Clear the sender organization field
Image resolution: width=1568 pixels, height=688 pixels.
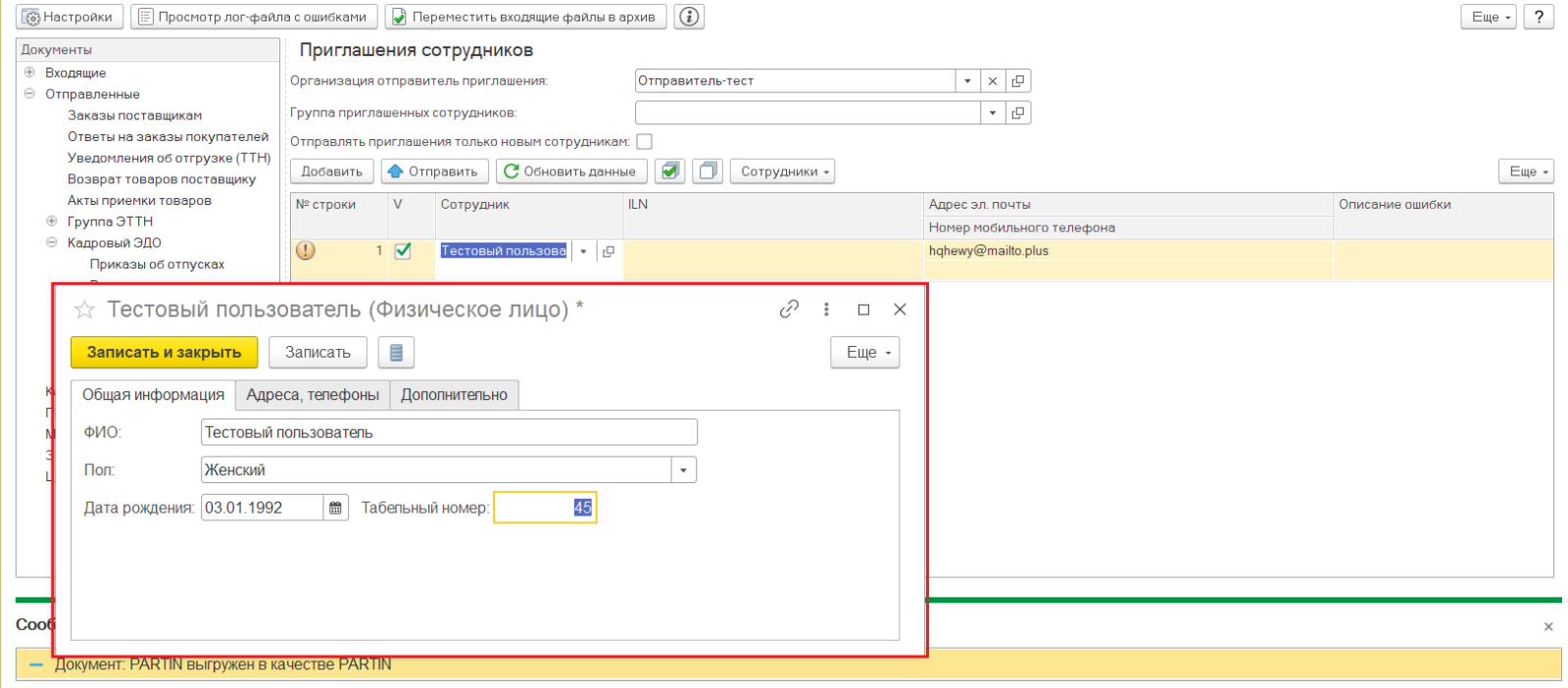coord(993,81)
